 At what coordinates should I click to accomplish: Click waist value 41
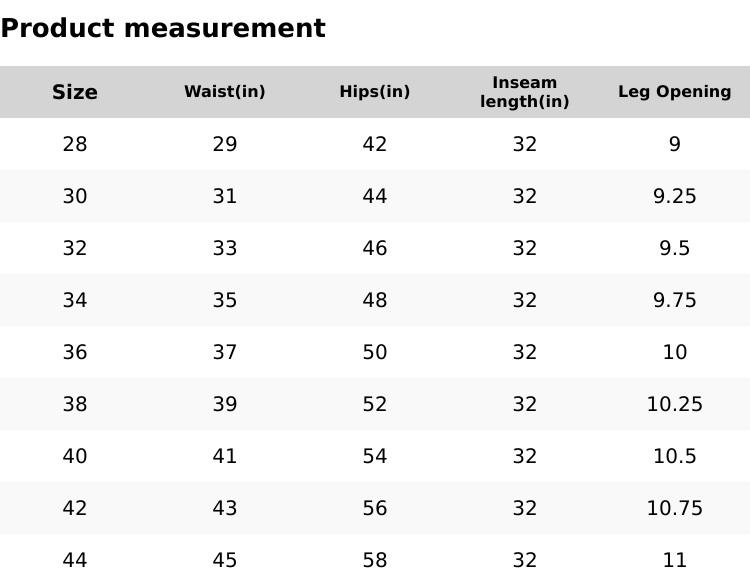225,456
